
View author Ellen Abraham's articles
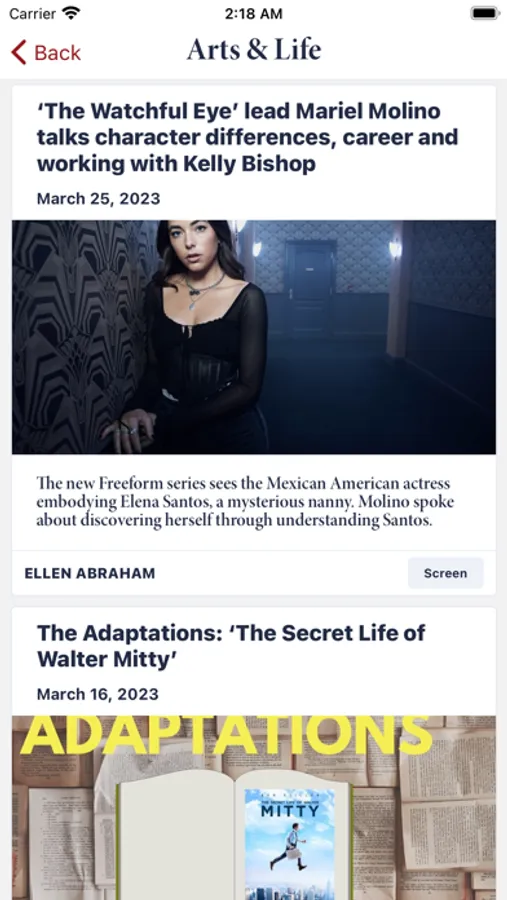90,573
